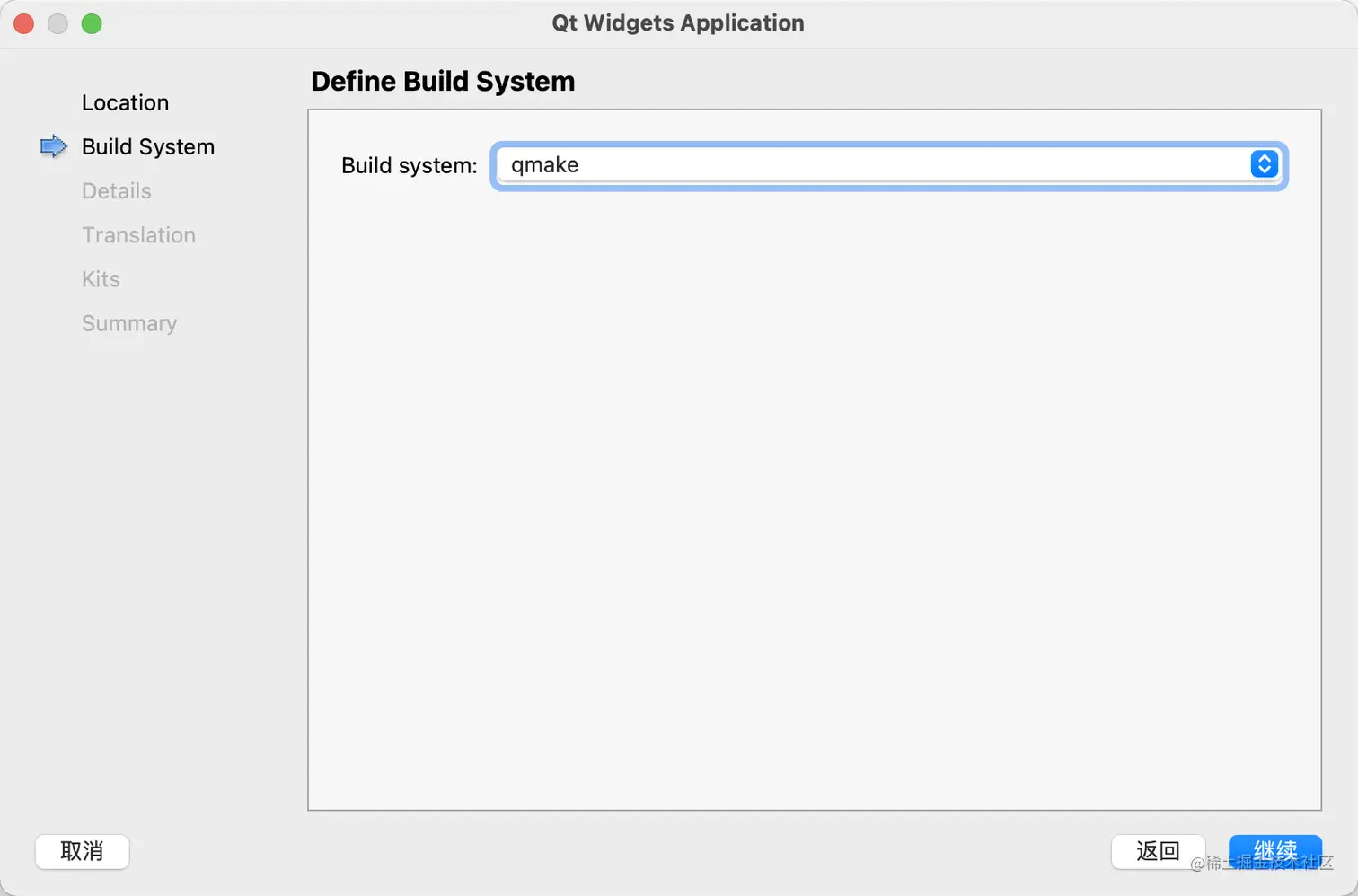The height and width of the screenshot is (896, 1358).
Task: Click the 'Define Build System' heading
Action: (x=443, y=82)
